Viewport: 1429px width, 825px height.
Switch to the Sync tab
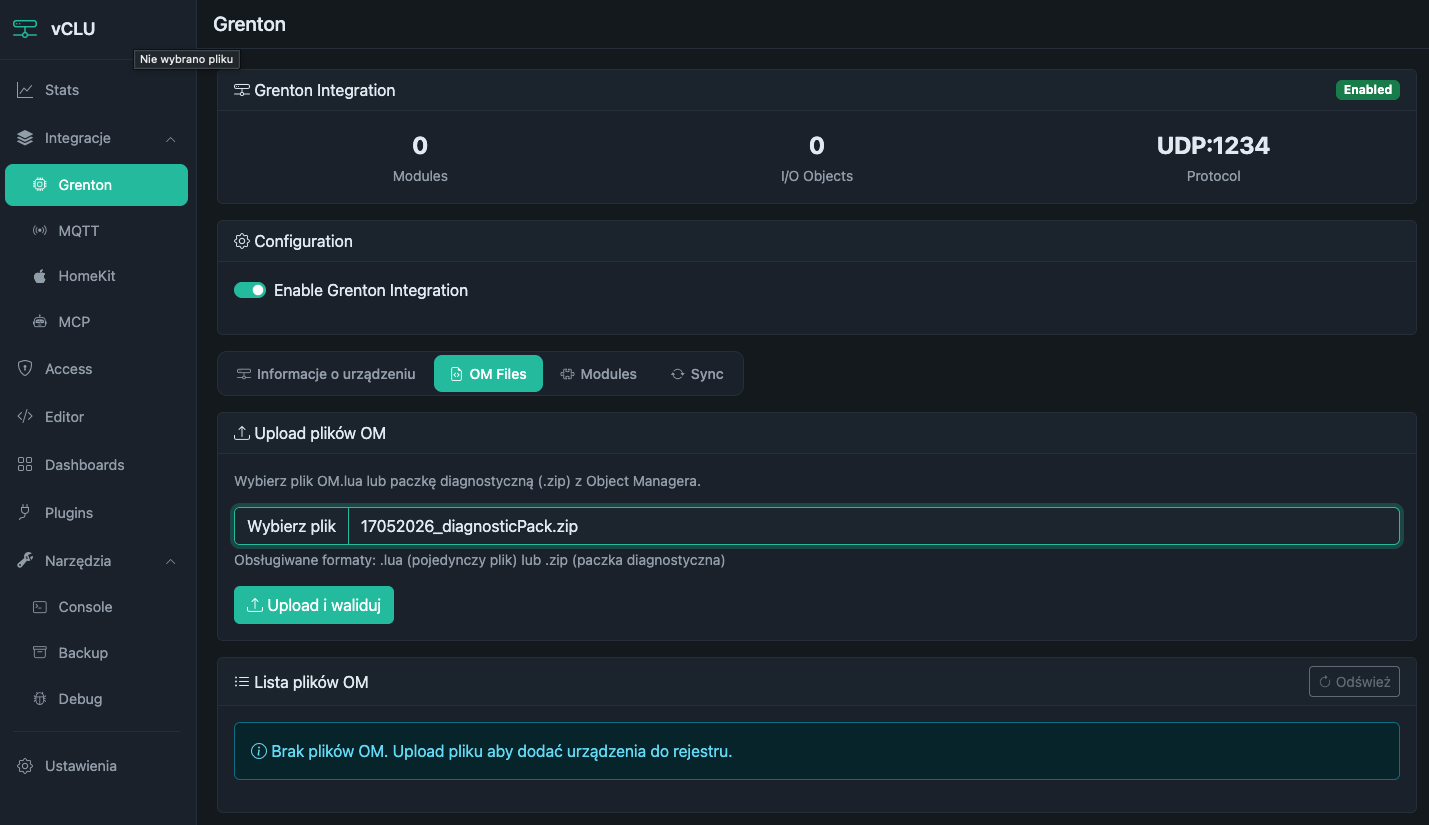(x=697, y=374)
